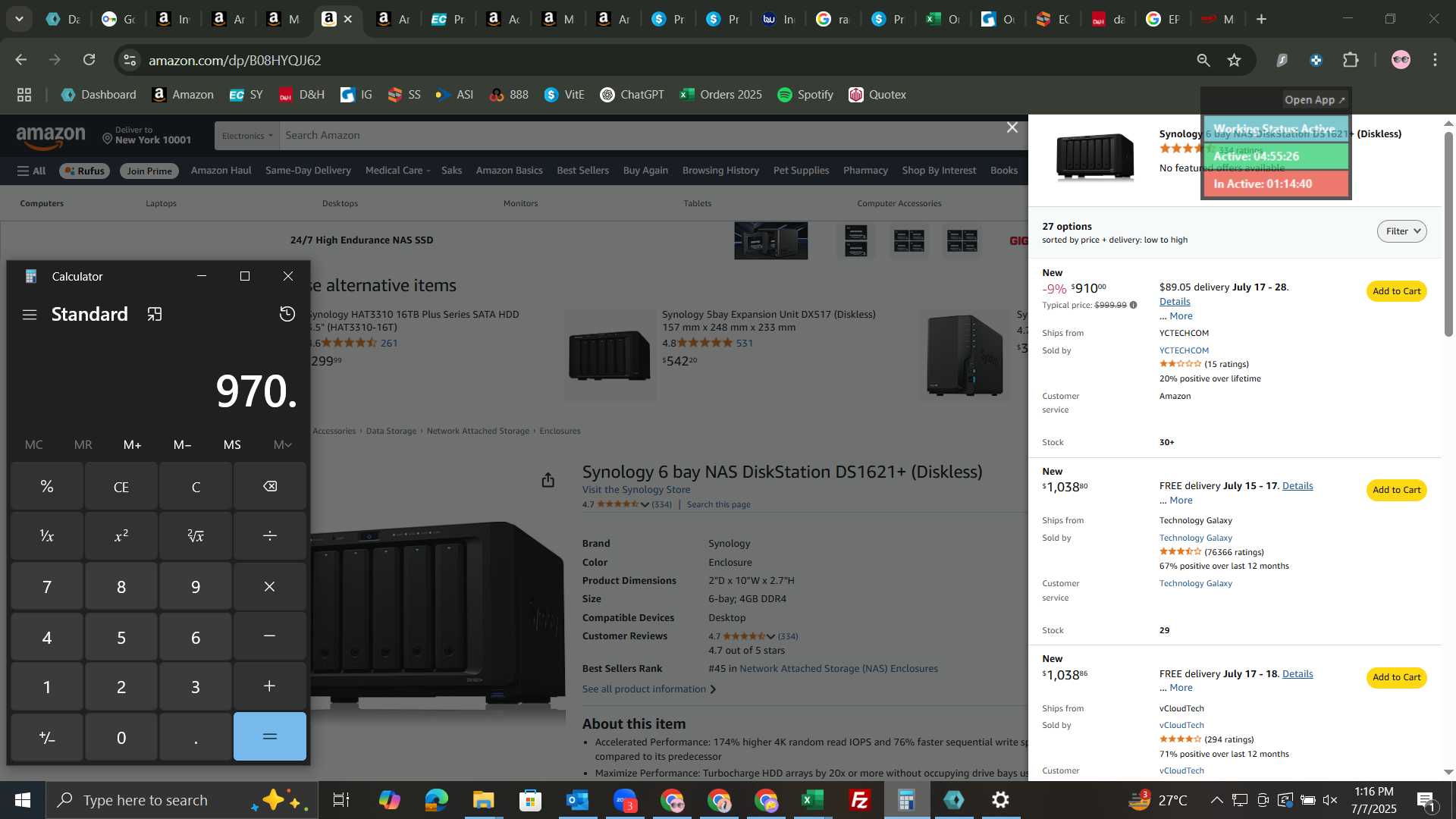Select the Monitors subcategory tab
1456x819 pixels.
(x=520, y=203)
